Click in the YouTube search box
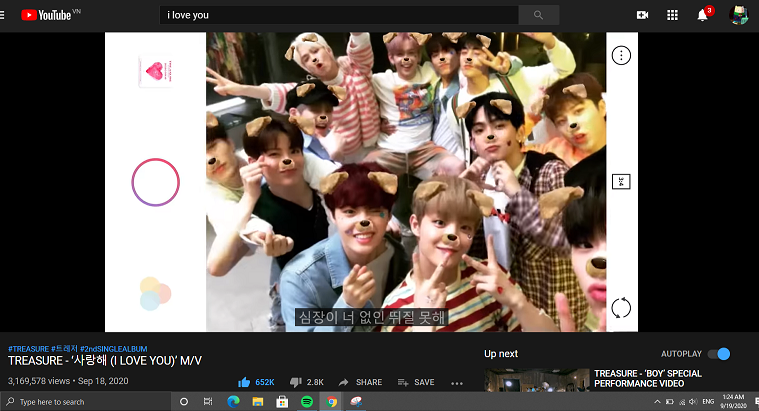The image size is (759, 411). tap(338, 15)
